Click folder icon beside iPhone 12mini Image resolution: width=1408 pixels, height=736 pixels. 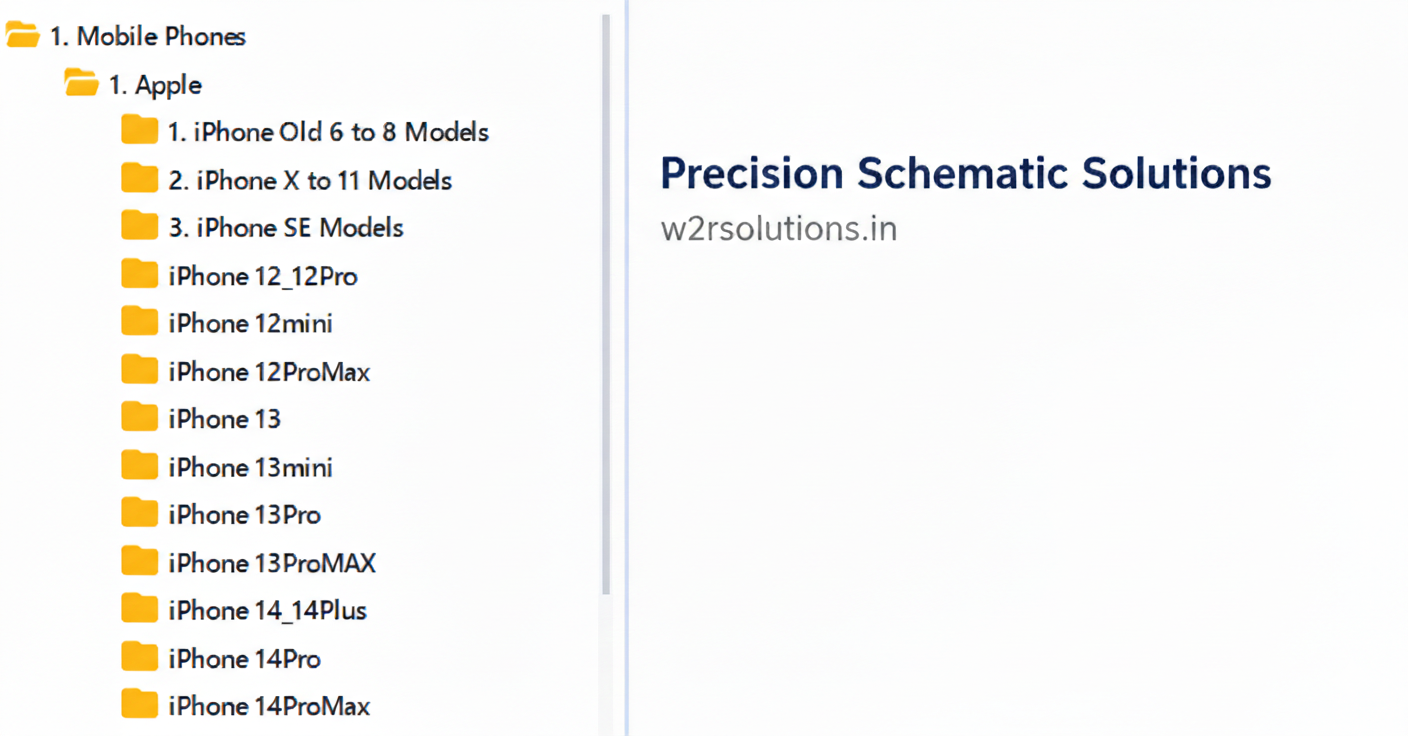pos(139,323)
